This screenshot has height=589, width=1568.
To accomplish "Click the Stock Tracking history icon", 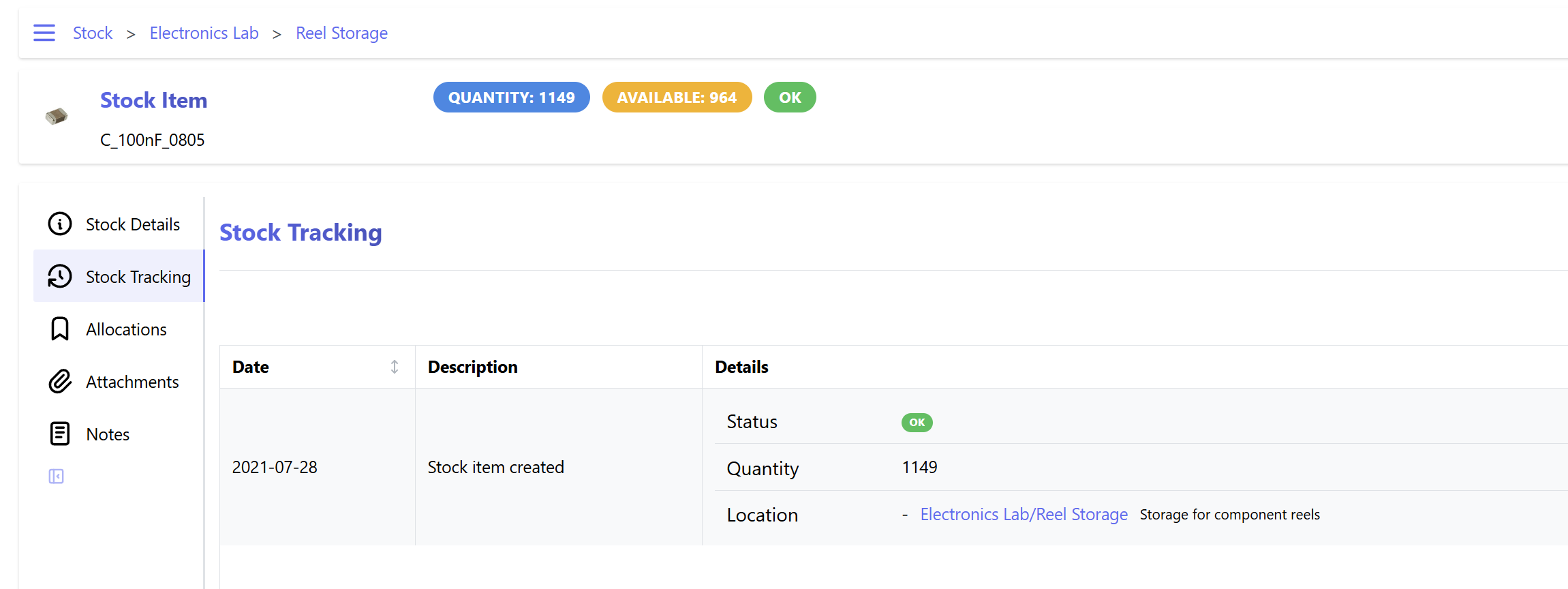I will coord(60,276).
